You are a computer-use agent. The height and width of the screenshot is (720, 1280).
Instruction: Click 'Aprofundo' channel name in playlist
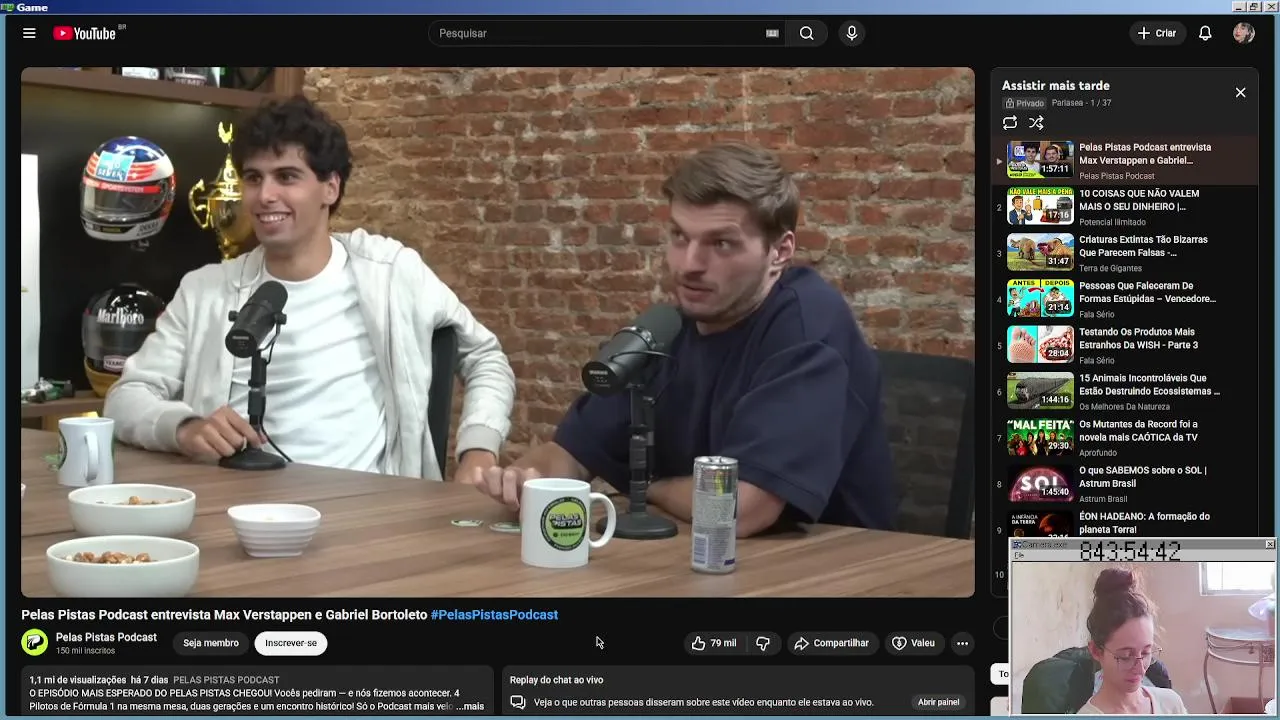[x=1098, y=453]
